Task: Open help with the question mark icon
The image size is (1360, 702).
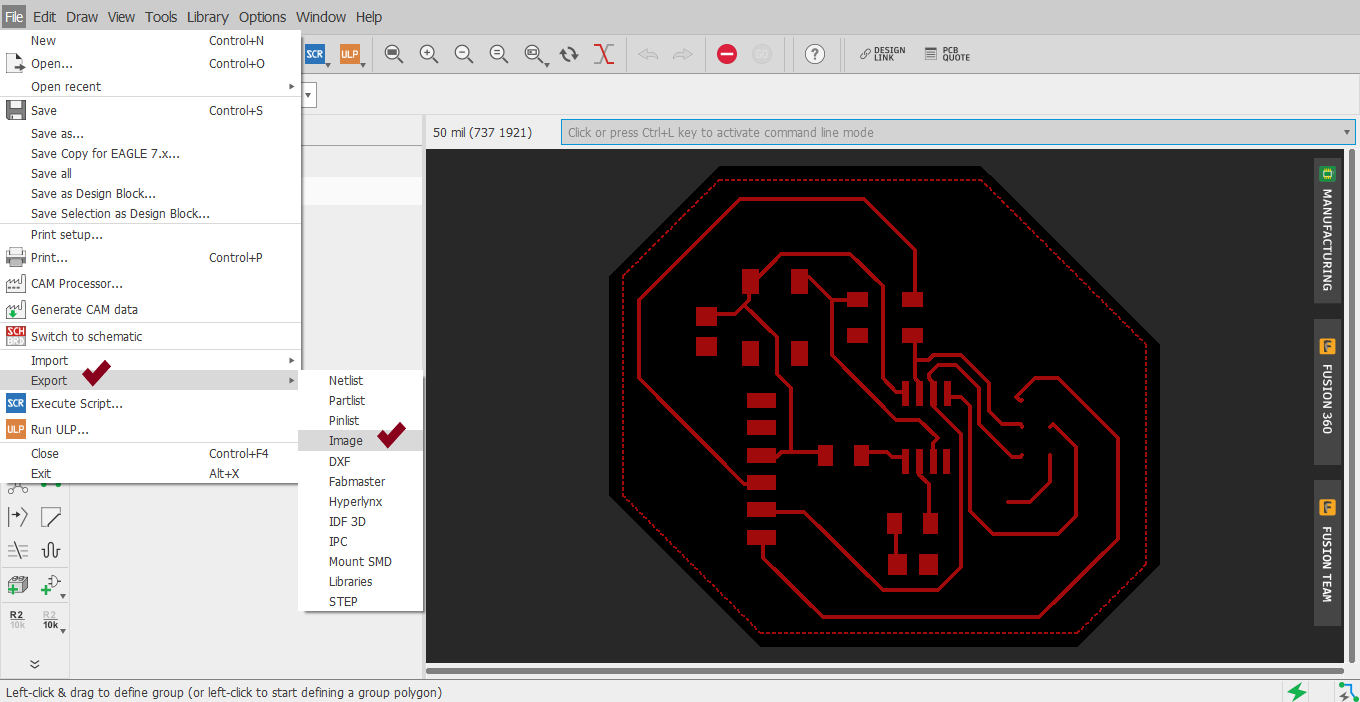Action: click(815, 54)
